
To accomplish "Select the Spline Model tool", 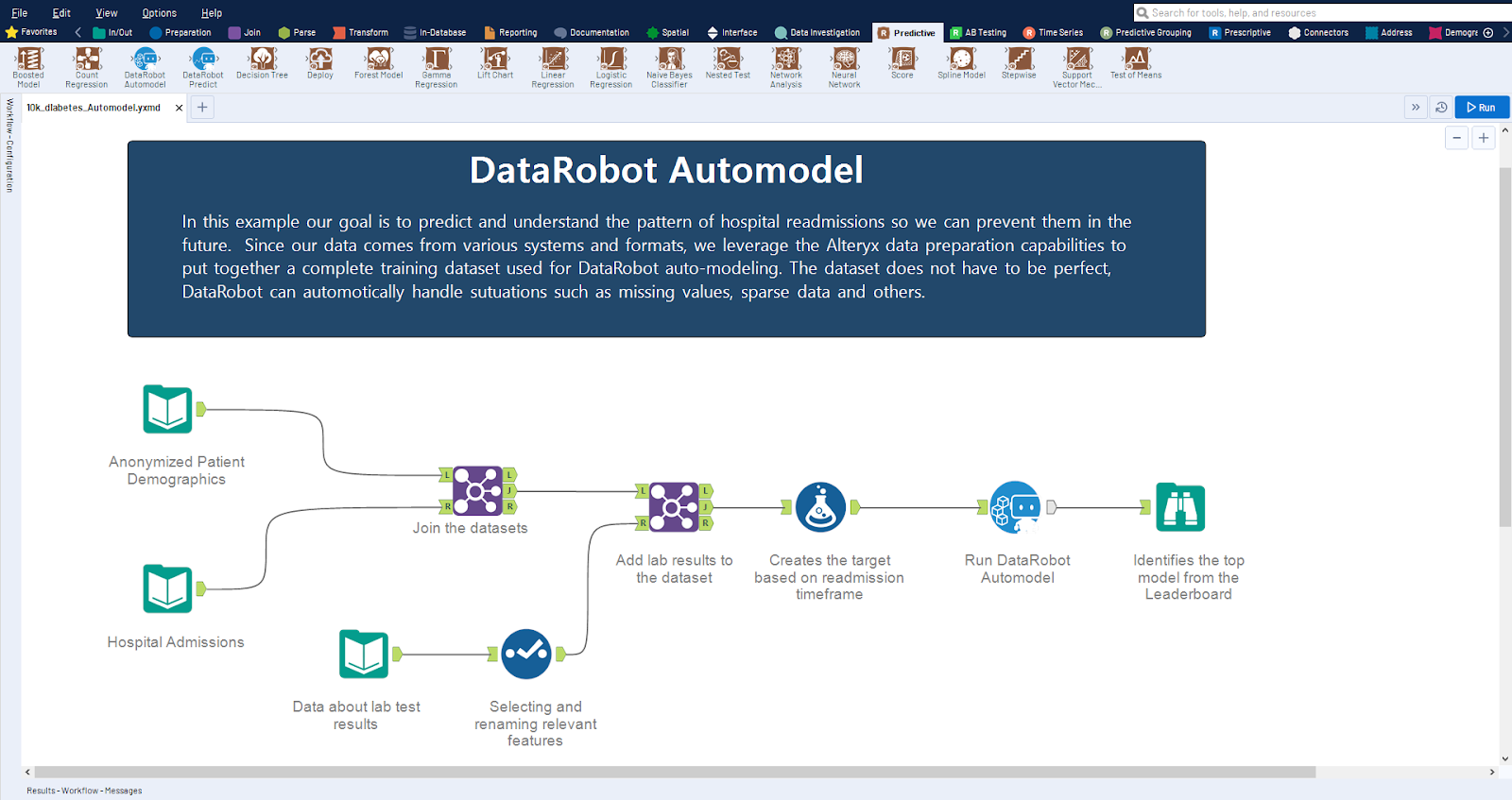I will click(x=961, y=63).
